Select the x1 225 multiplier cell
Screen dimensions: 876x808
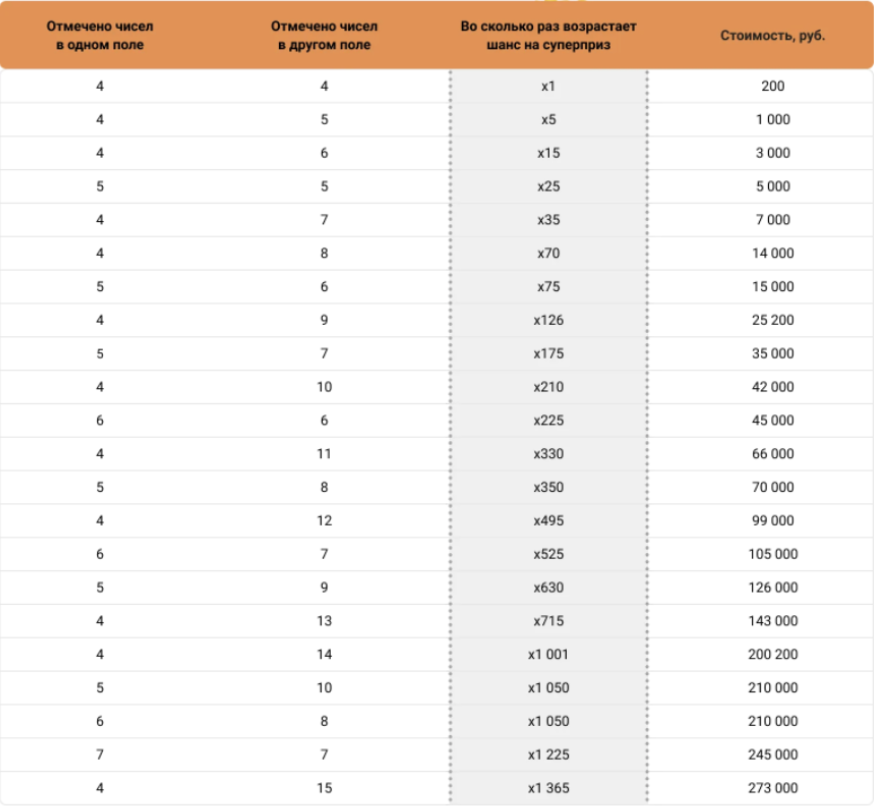tap(548, 755)
